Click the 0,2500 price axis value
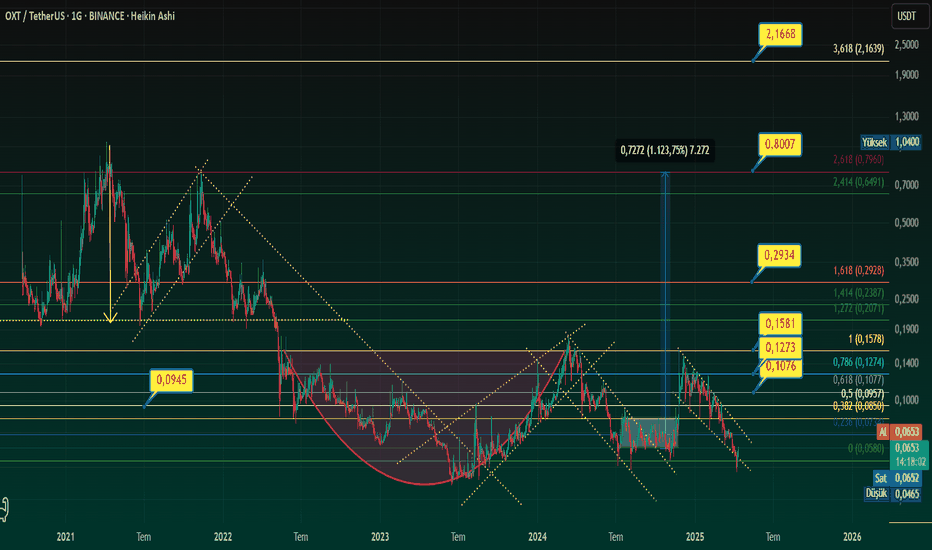 tap(907, 299)
